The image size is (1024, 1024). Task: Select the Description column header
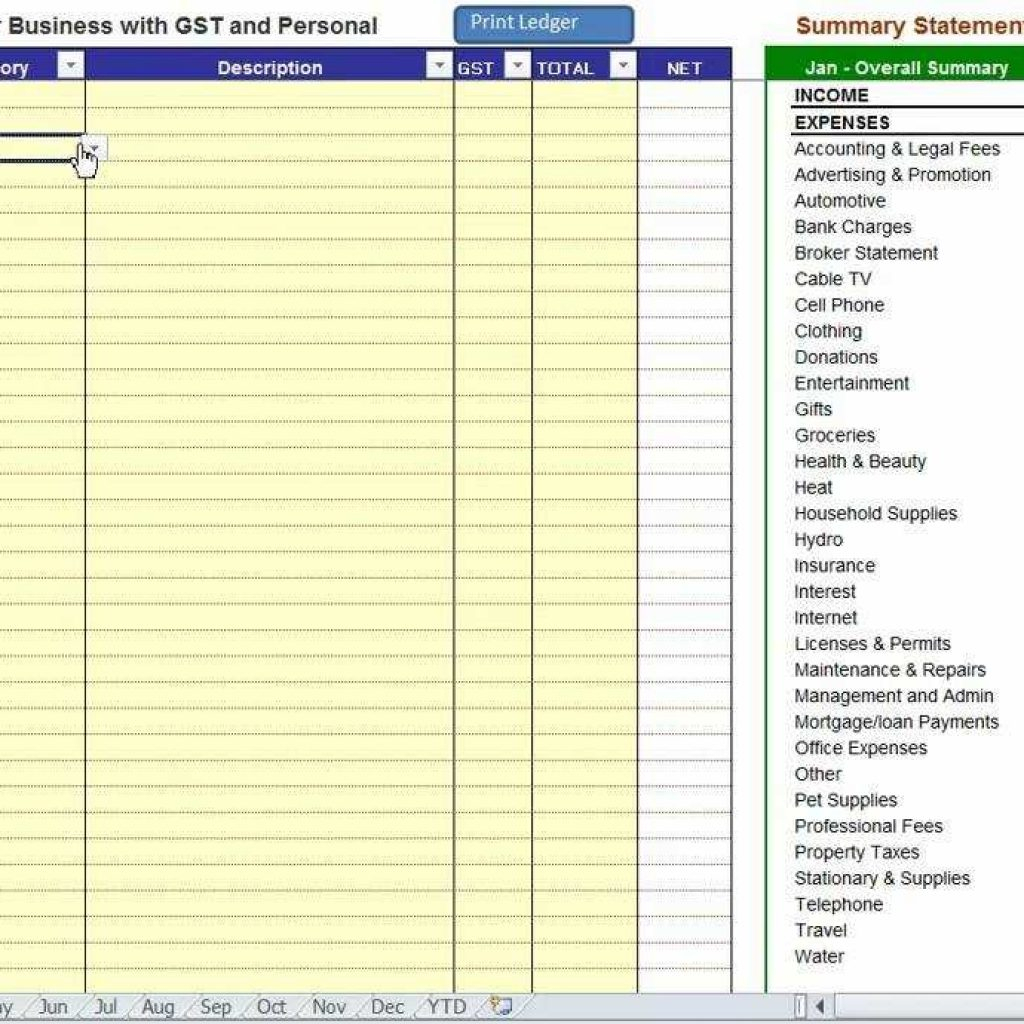tap(270, 67)
